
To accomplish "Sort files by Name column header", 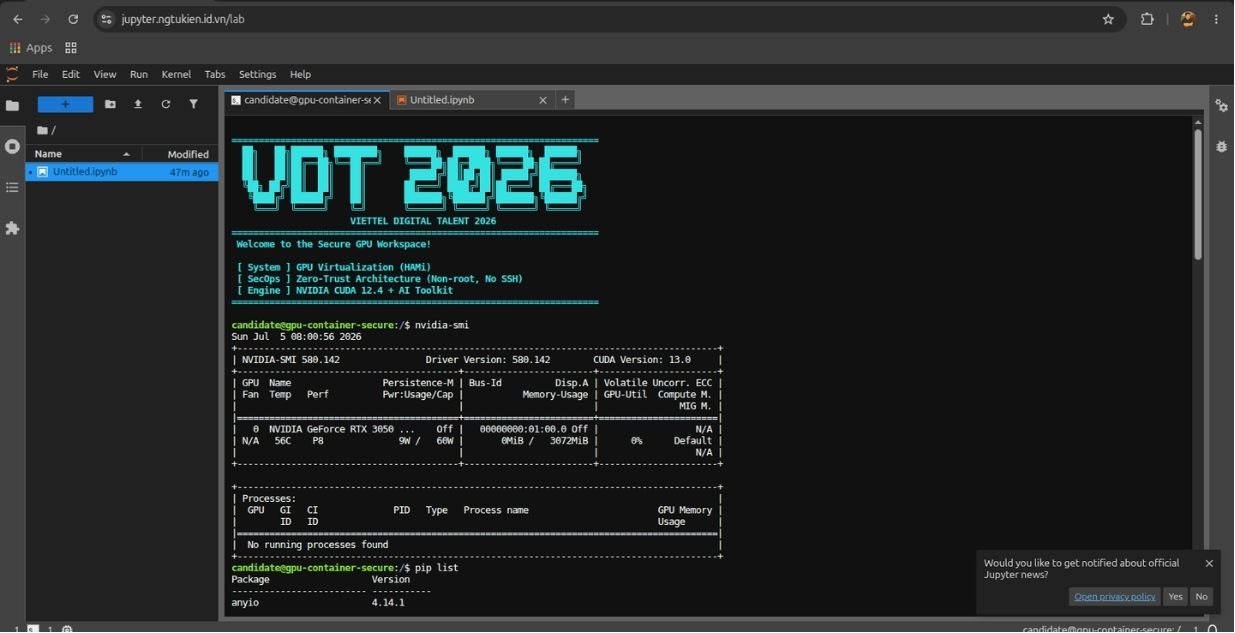I will [x=83, y=154].
